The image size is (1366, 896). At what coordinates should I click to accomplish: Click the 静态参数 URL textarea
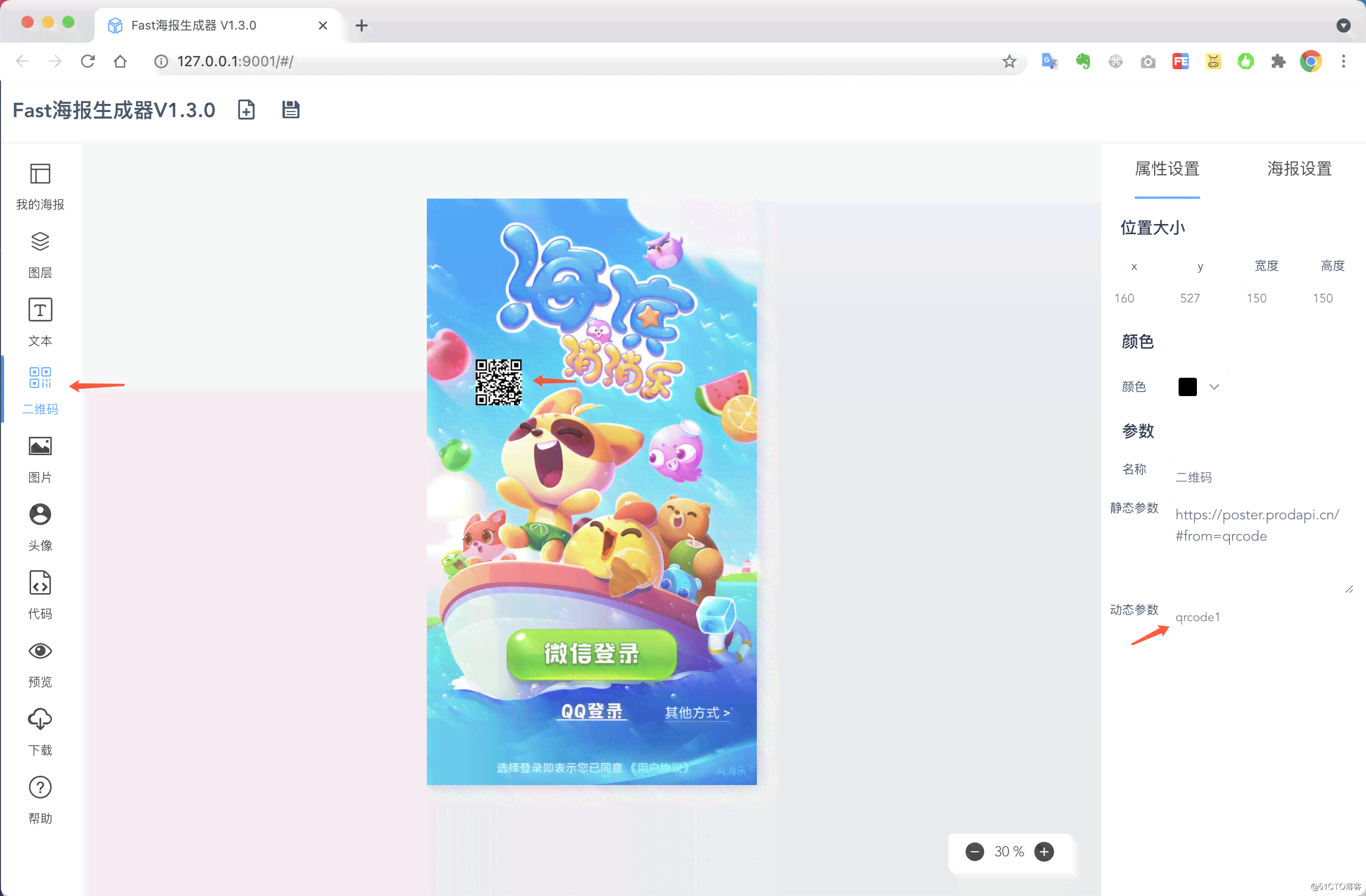tap(1262, 547)
